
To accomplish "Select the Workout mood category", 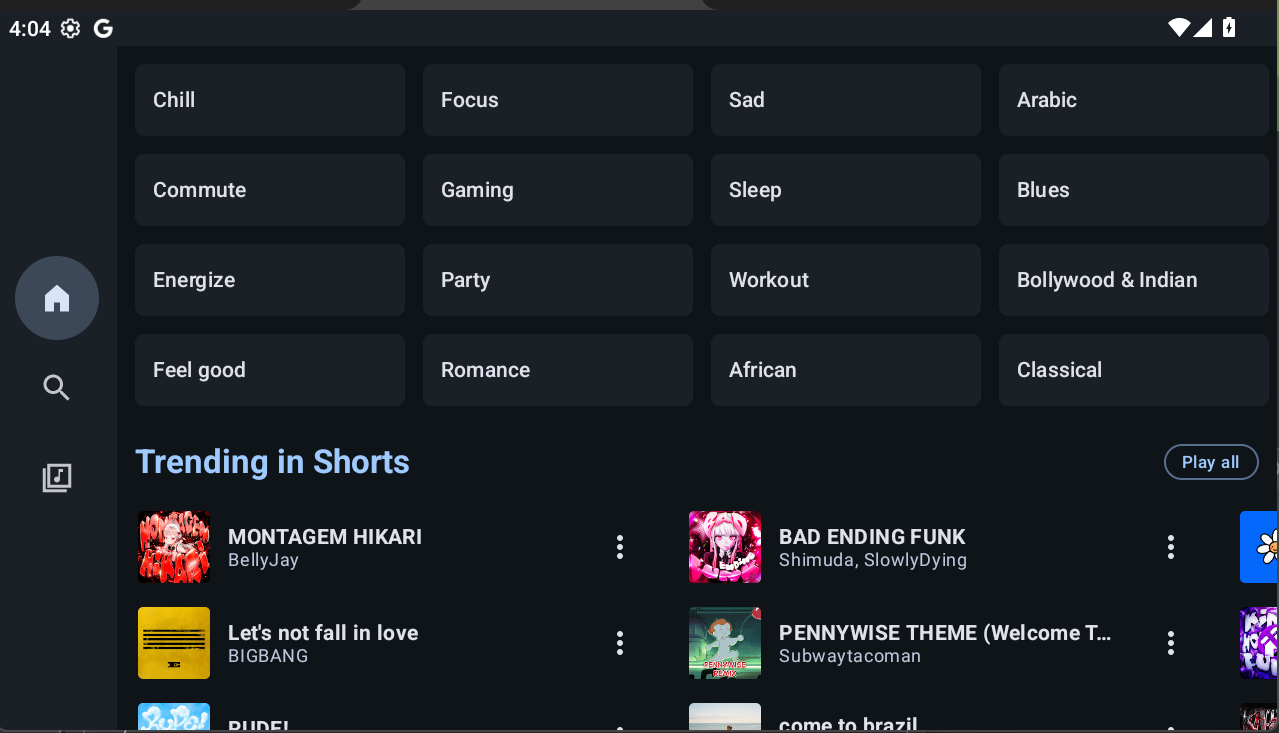I will (845, 280).
